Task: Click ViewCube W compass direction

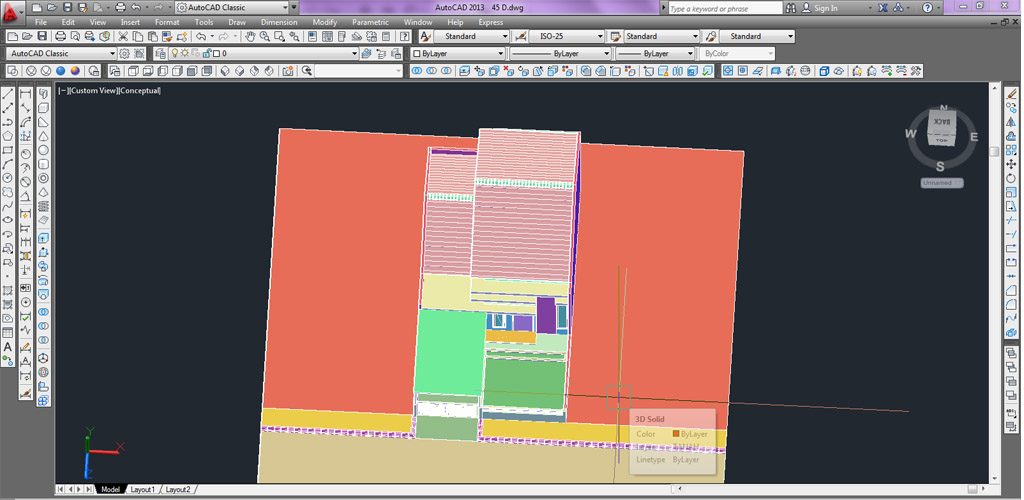Action: pyautogui.click(x=910, y=134)
